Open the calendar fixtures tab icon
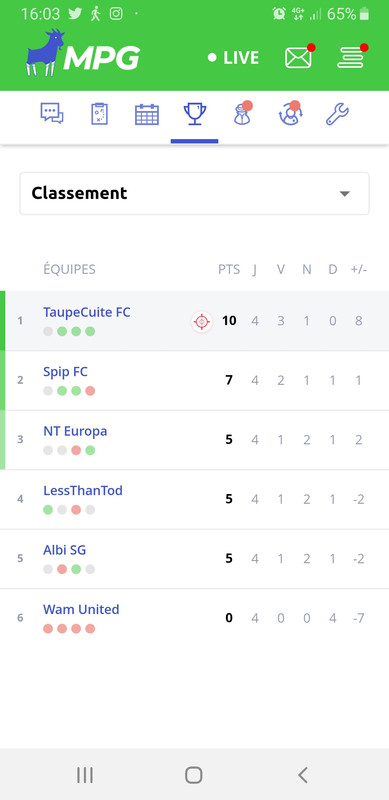Viewport: 389px width, 800px height. 147,114
